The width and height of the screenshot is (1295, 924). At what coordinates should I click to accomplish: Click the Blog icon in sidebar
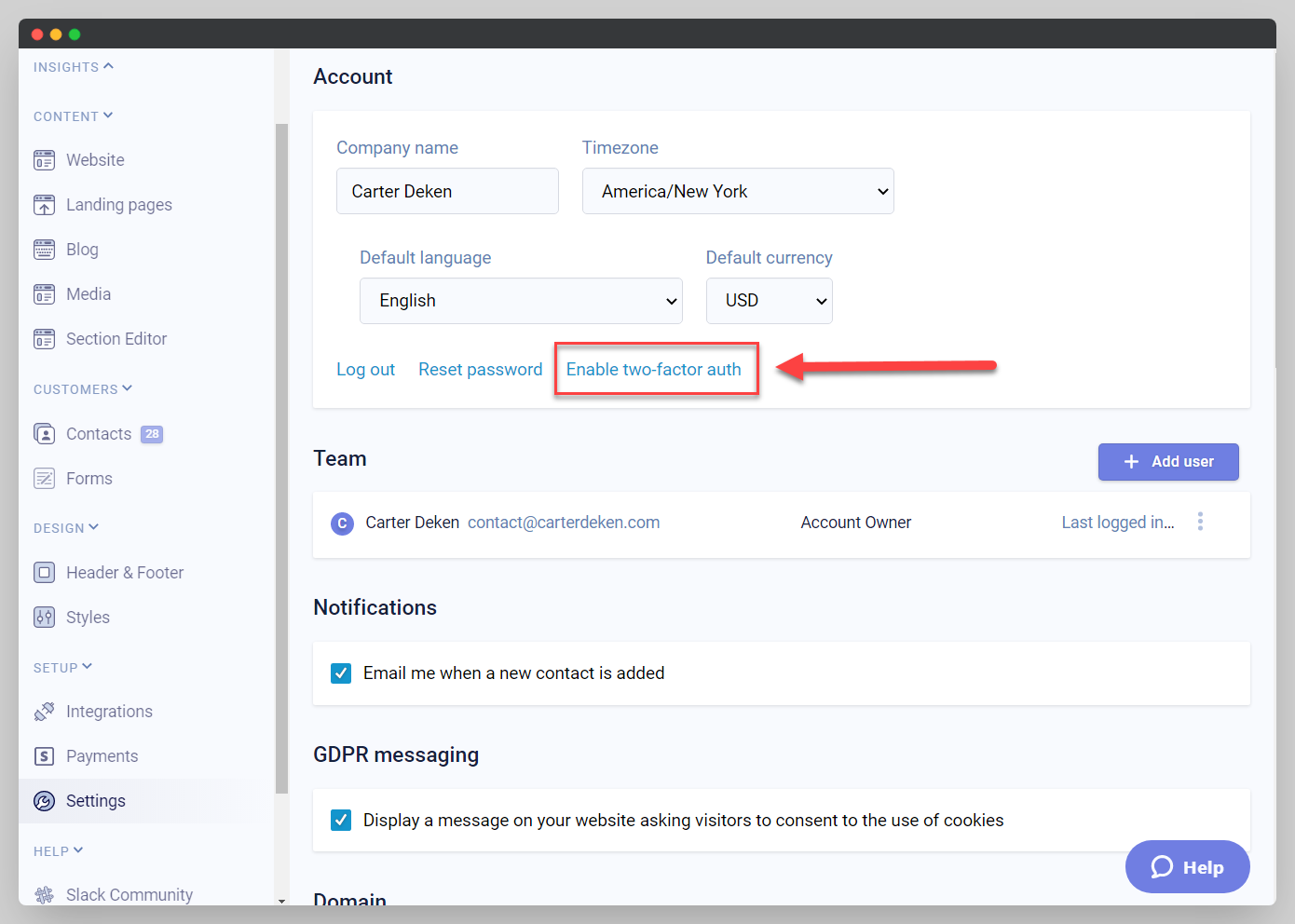(x=44, y=249)
